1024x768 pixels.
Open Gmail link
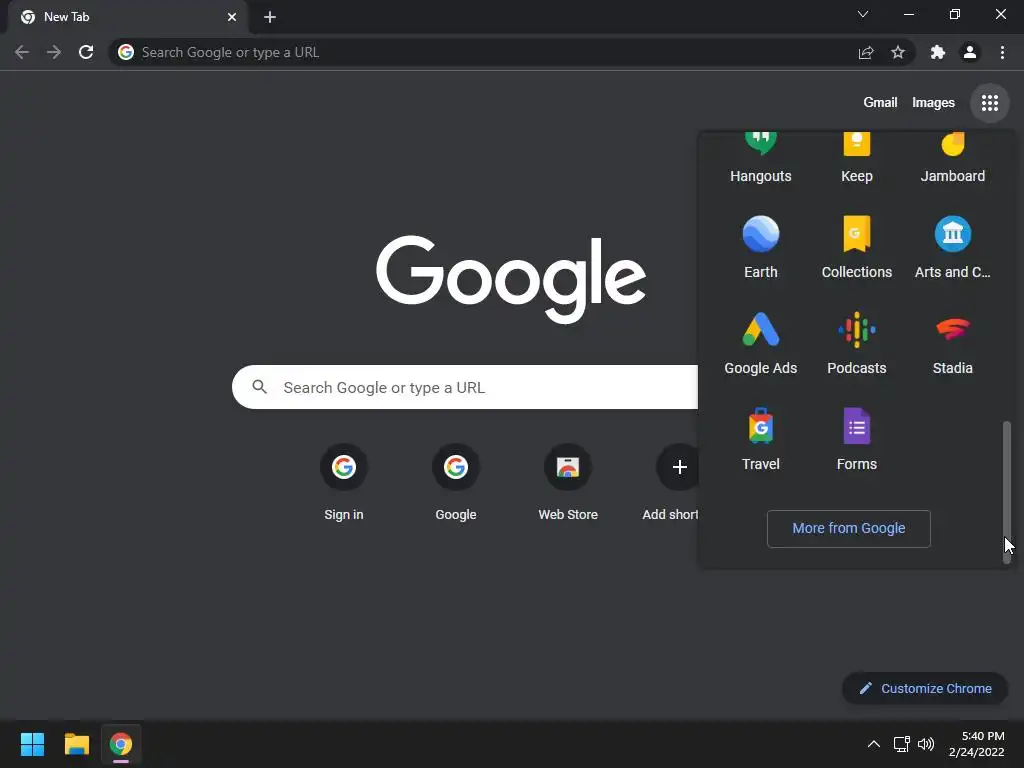pos(880,103)
